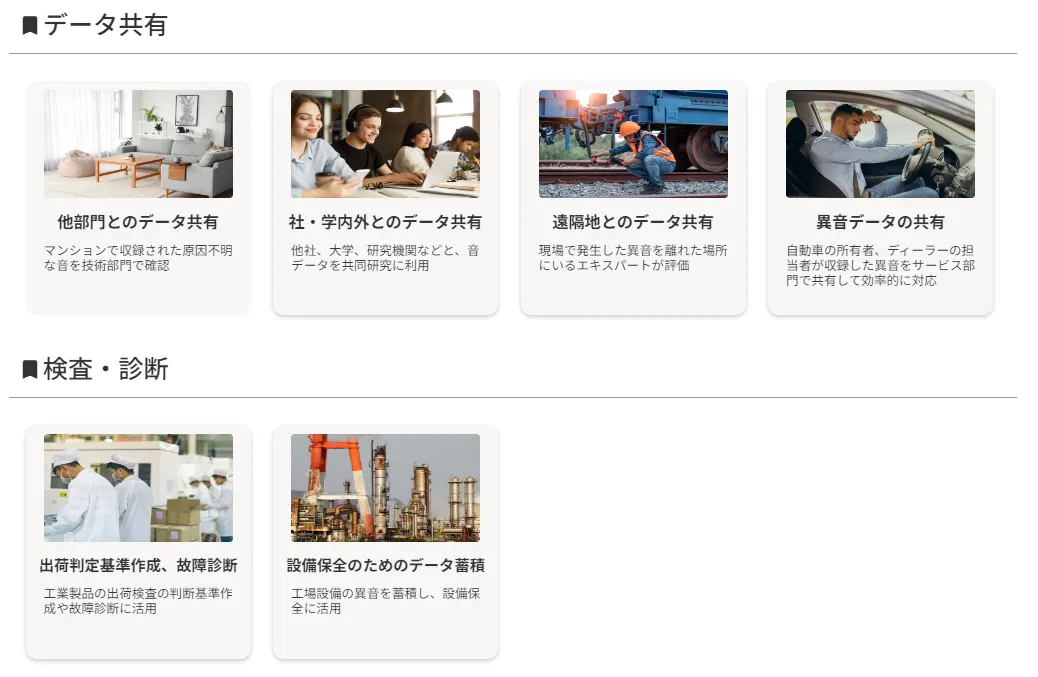
Task: Click the industrial plant towers image
Action: (x=385, y=488)
